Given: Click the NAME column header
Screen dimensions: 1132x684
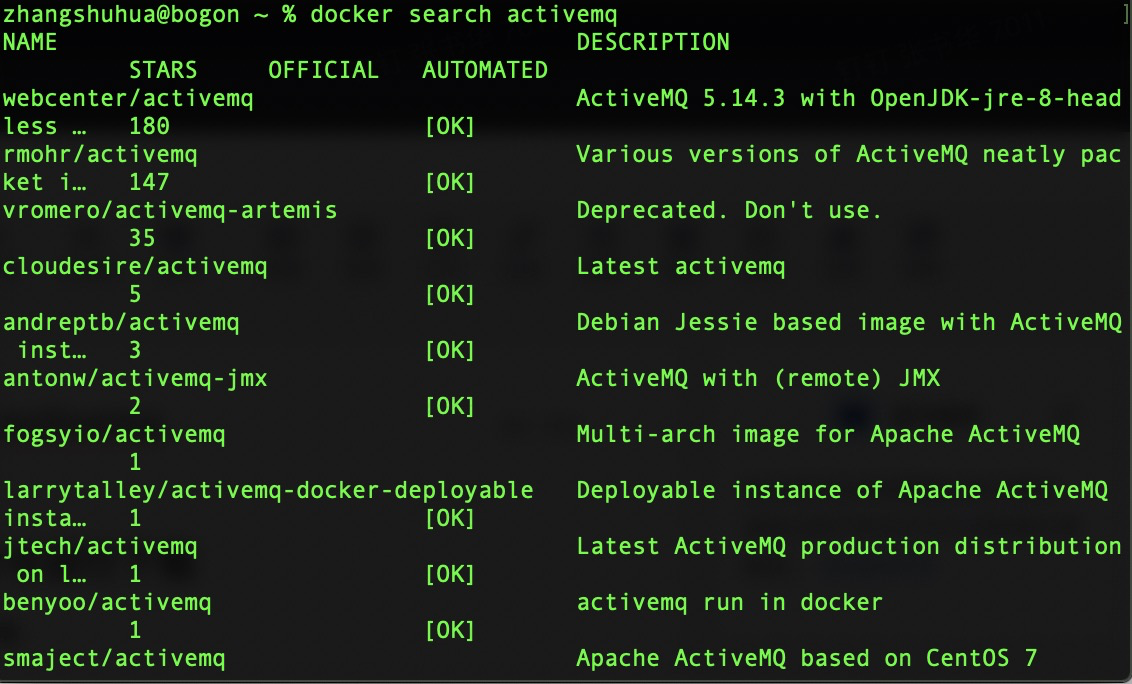Looking at the screenshot, I should [x=30, y=42].
